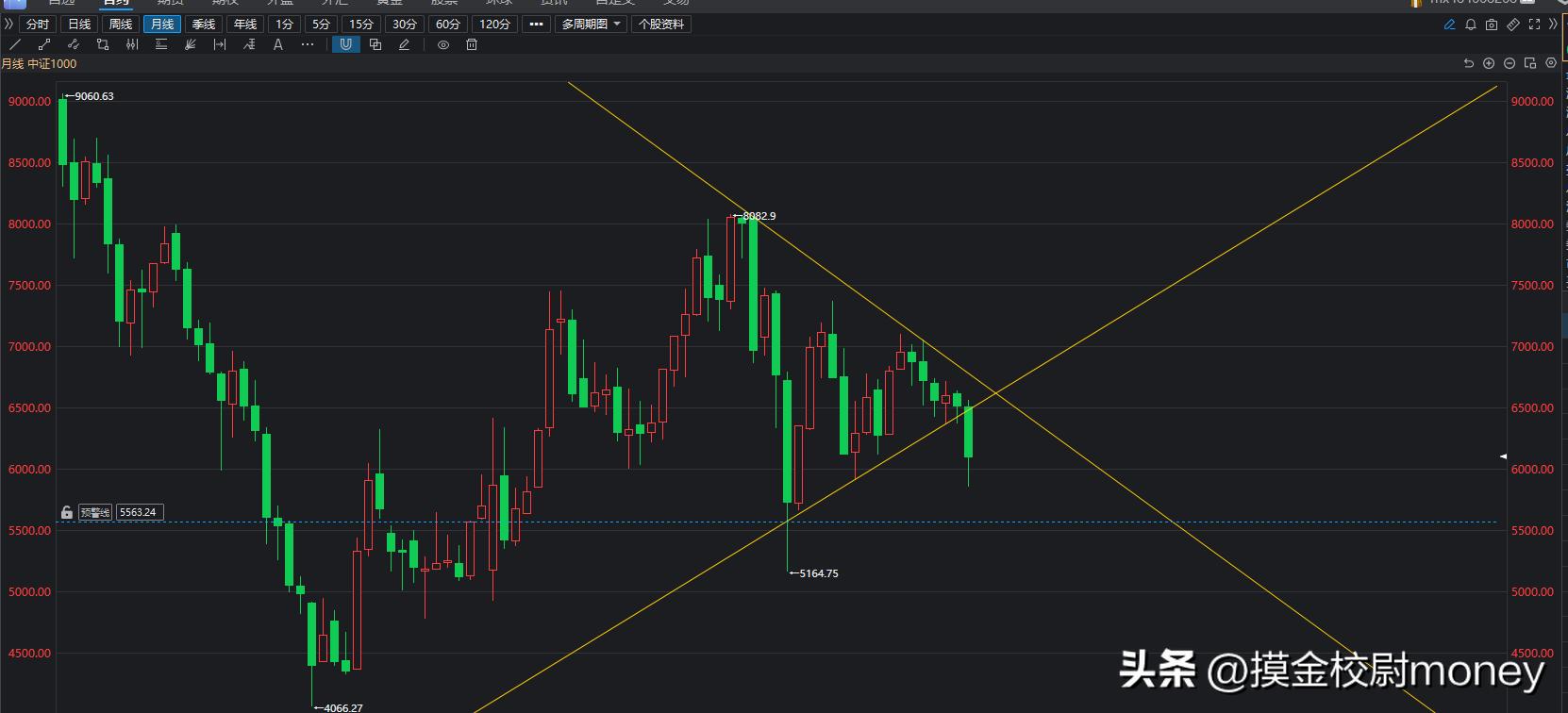Click the 月线 中证1000 chart title
This screenshot has height=713, width=1568.
point(39,63)
